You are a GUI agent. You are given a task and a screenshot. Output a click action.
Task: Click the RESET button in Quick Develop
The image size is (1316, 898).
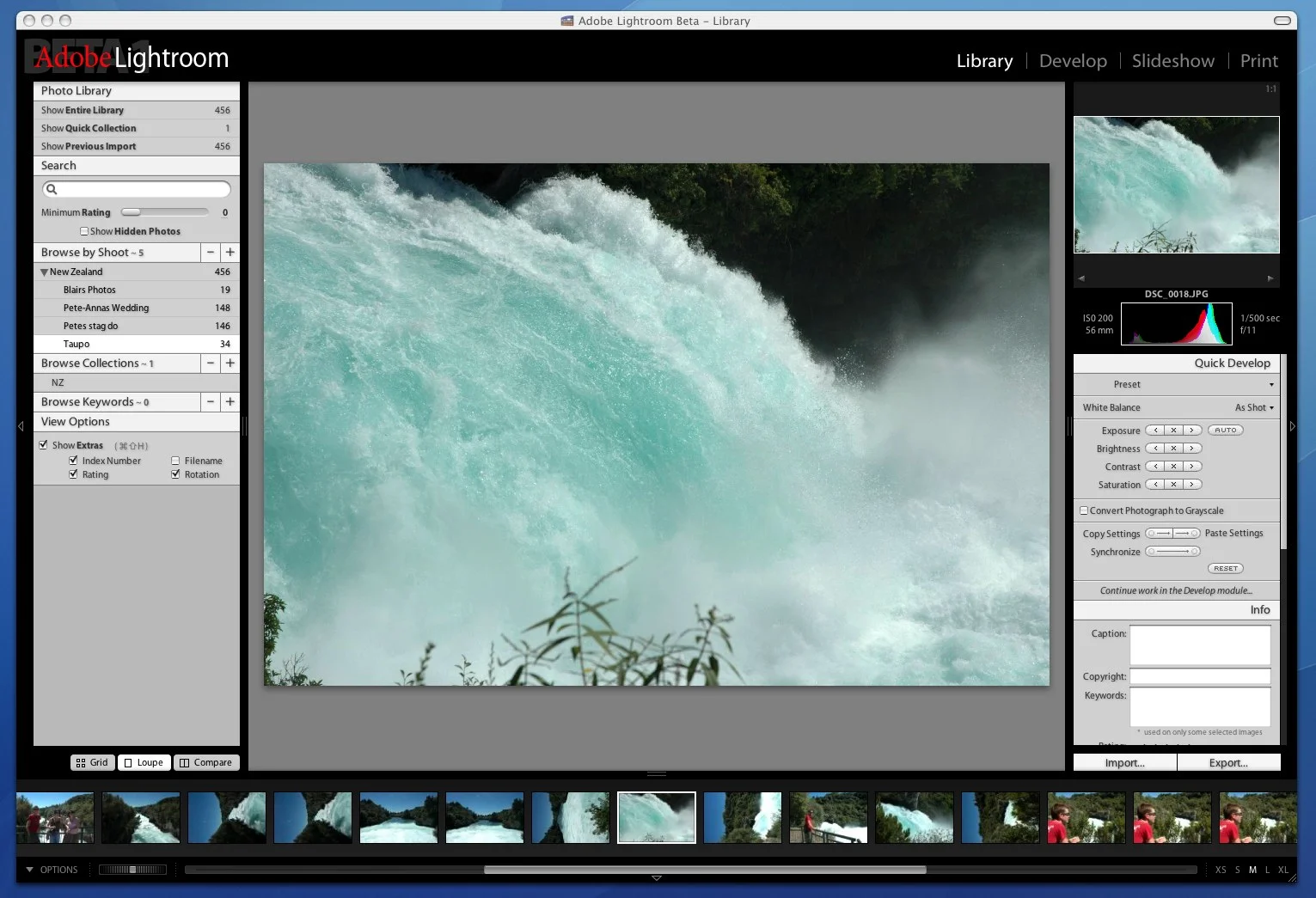[x=1226, y=569]
